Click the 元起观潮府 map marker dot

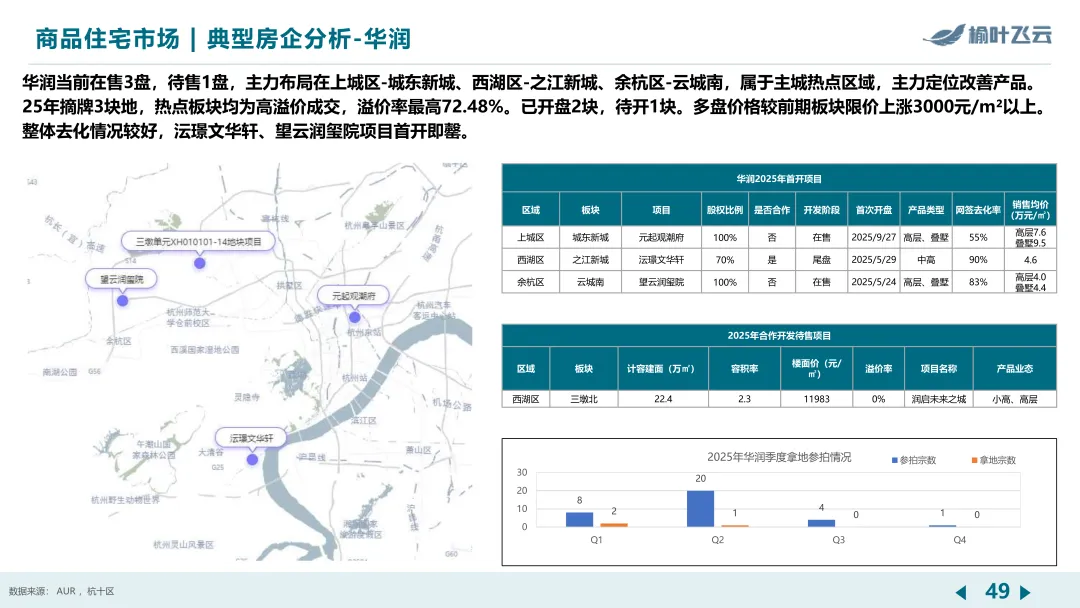pyautogui.click(x=354, y=317)
